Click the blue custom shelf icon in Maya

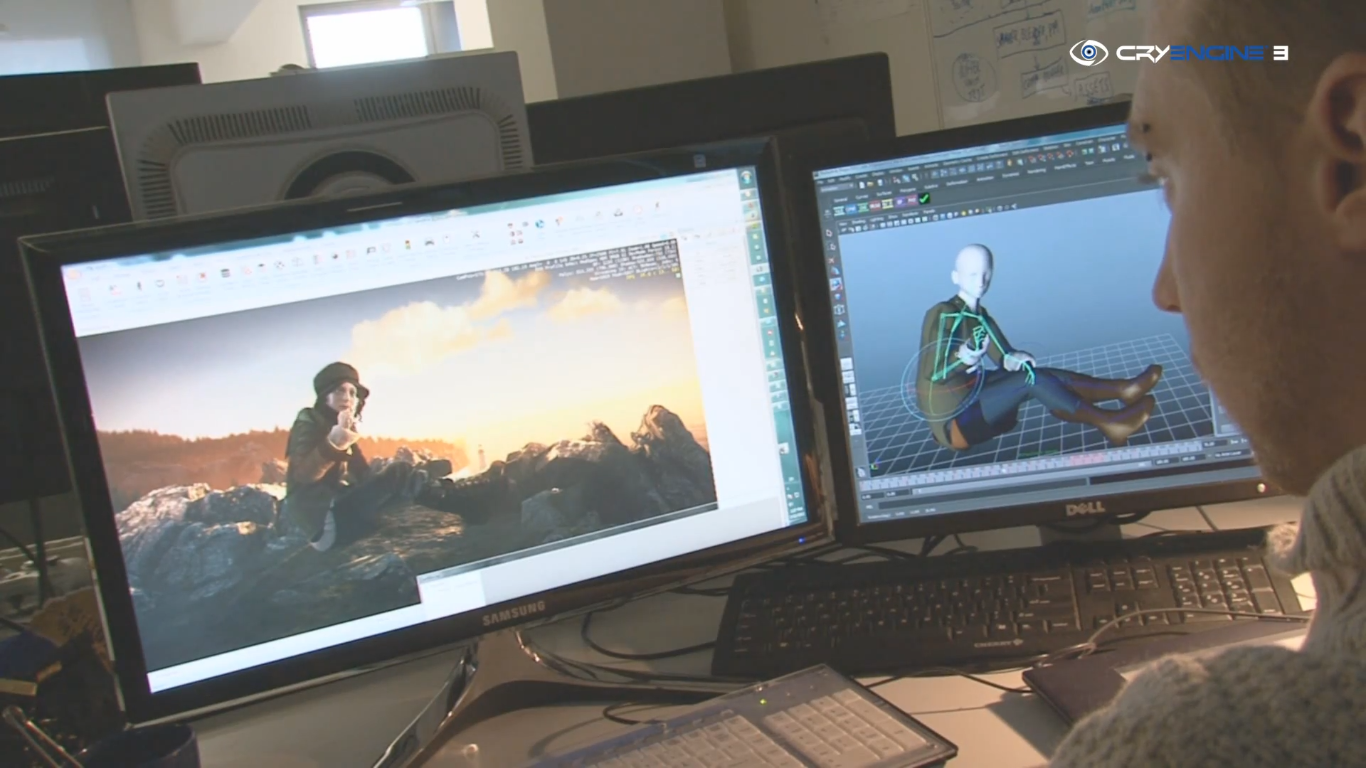tap(851, 209)
